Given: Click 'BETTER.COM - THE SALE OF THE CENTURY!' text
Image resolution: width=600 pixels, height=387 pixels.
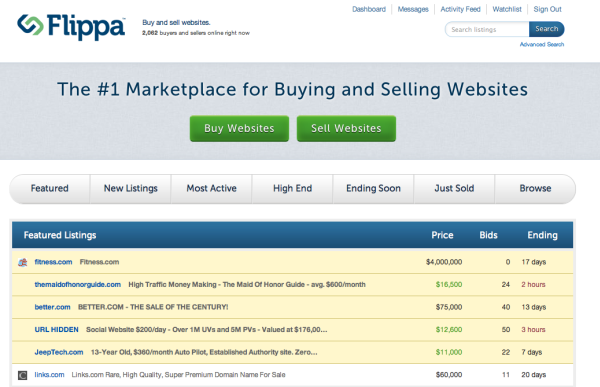Looking at the screenshot, I should coord(153,307).
